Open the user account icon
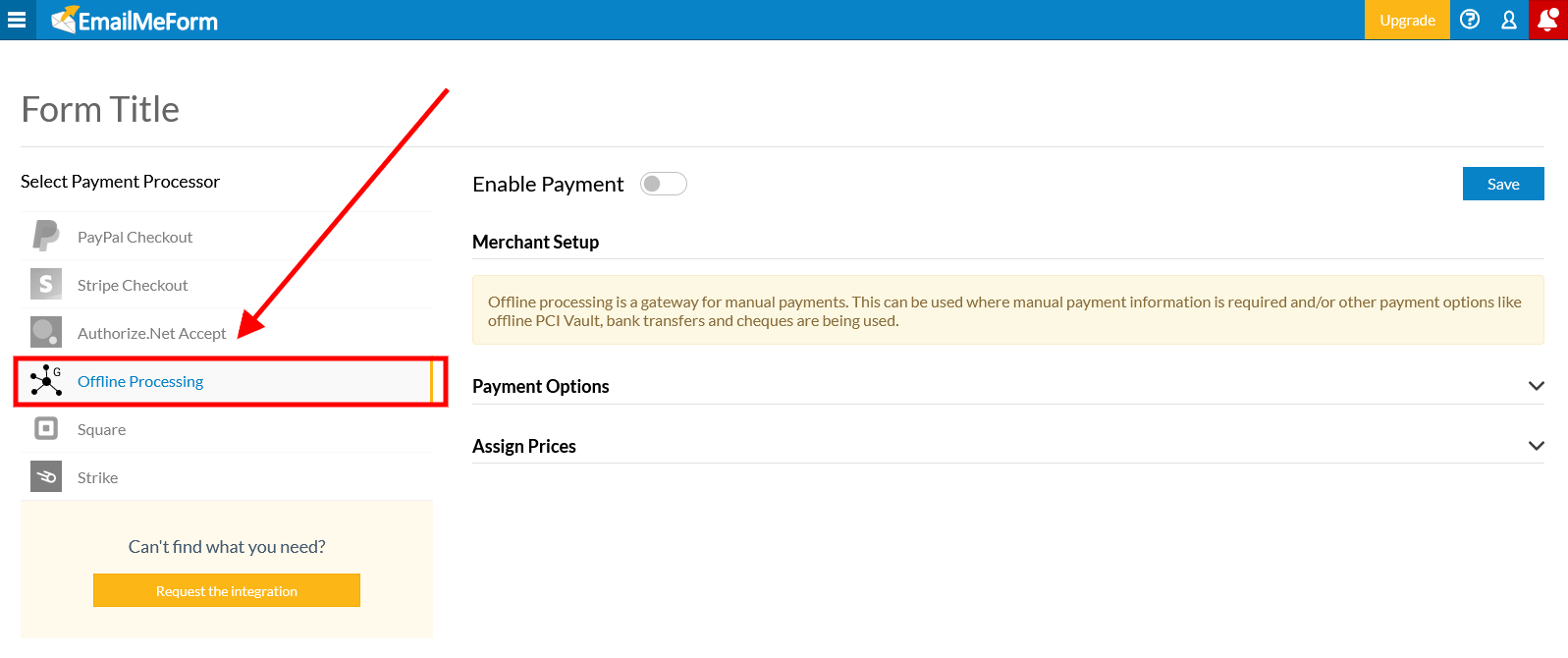The image size is (1568, 658). 1509,20
